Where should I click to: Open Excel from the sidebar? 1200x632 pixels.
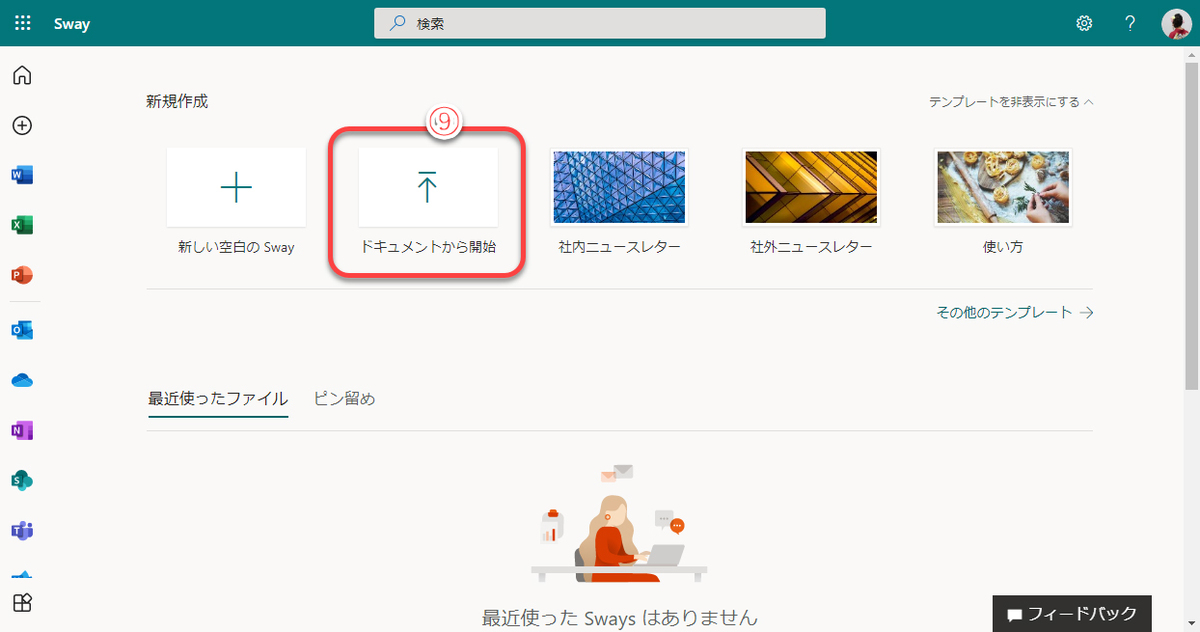(x=22, y=226)
